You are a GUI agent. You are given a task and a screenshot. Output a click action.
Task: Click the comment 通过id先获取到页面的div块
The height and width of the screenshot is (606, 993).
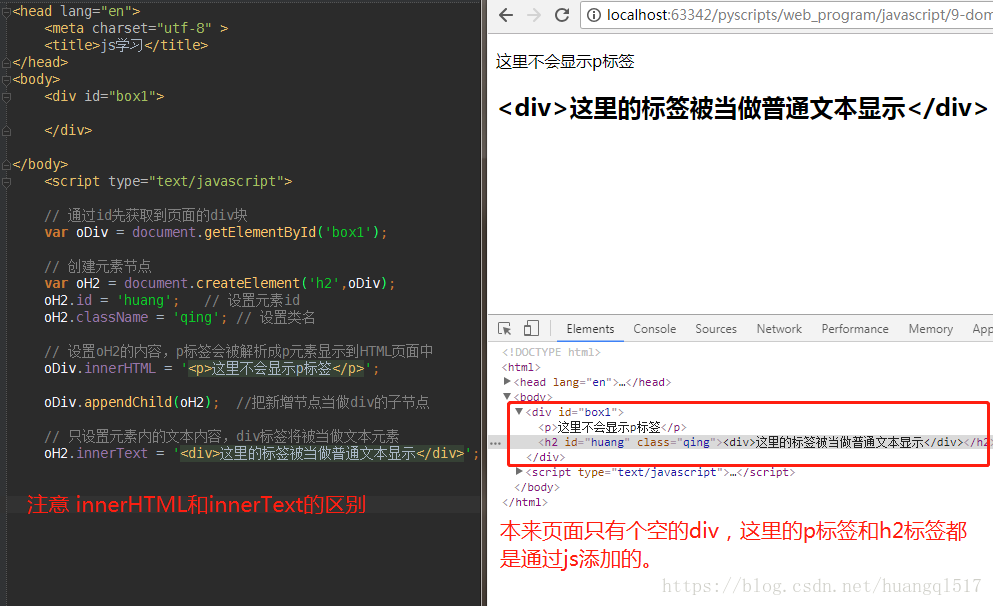tap(146, 215)
